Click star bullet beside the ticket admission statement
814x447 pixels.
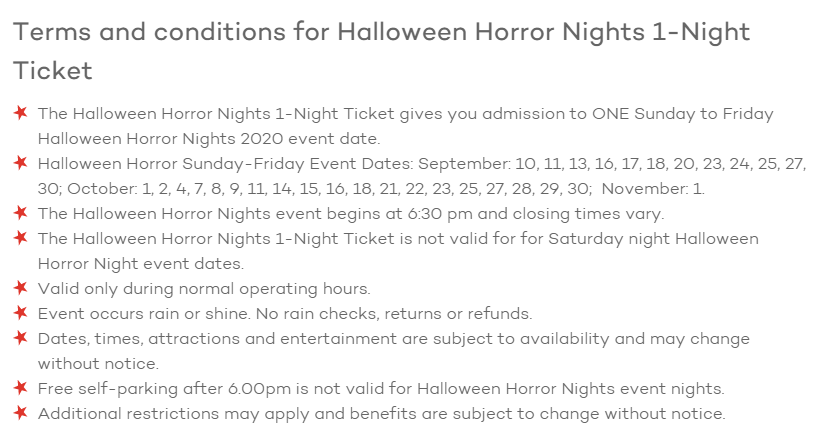[x=20, y=114]
